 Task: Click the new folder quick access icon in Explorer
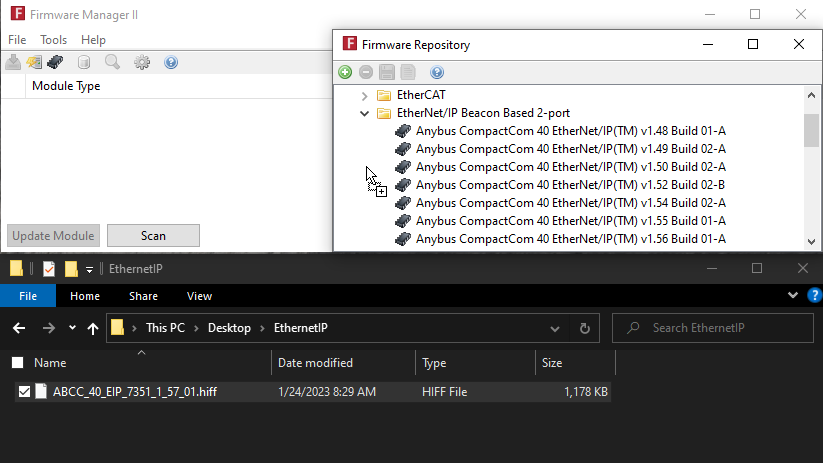click(71, 269)
